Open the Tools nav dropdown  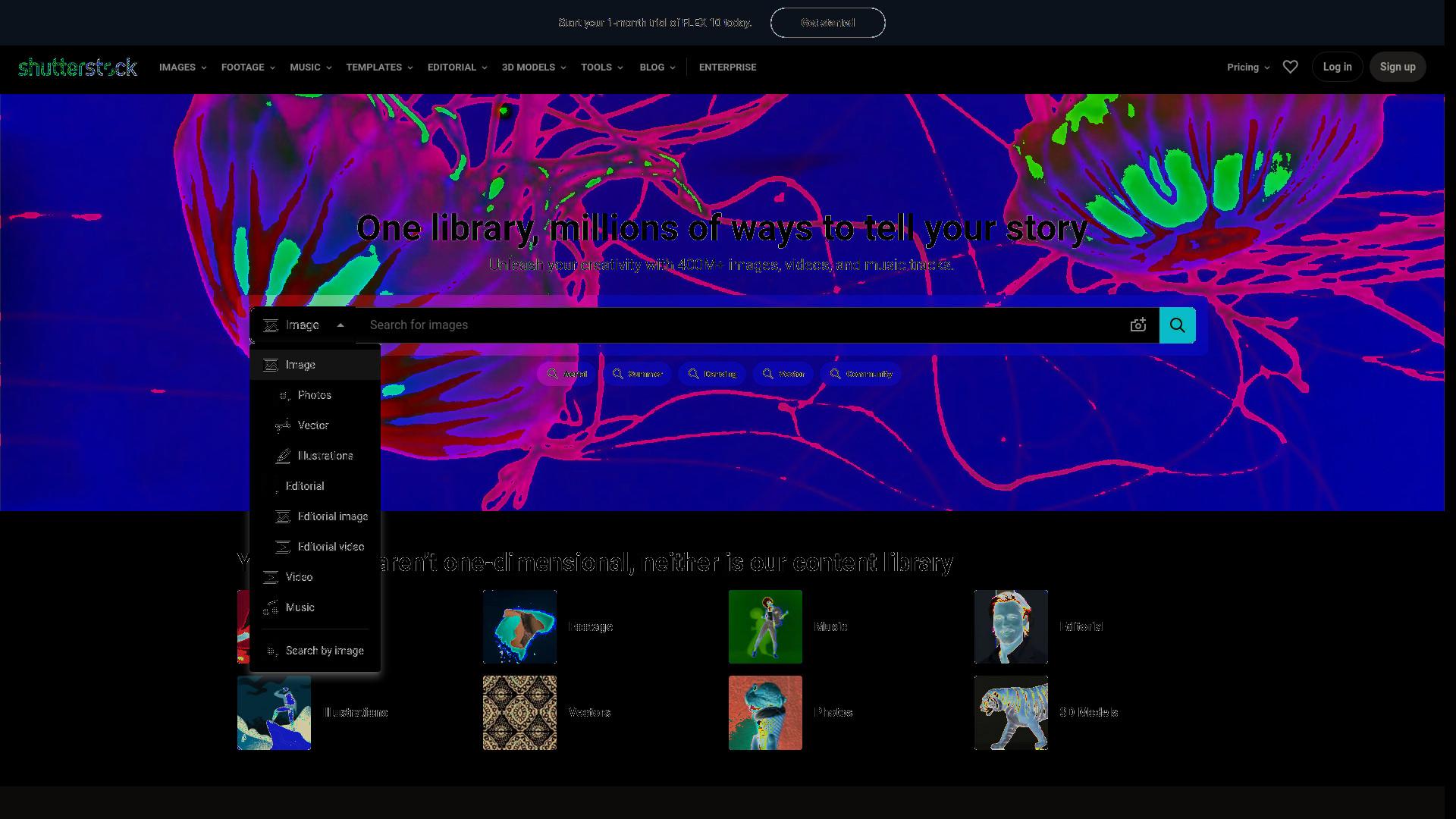pos(602,67)
